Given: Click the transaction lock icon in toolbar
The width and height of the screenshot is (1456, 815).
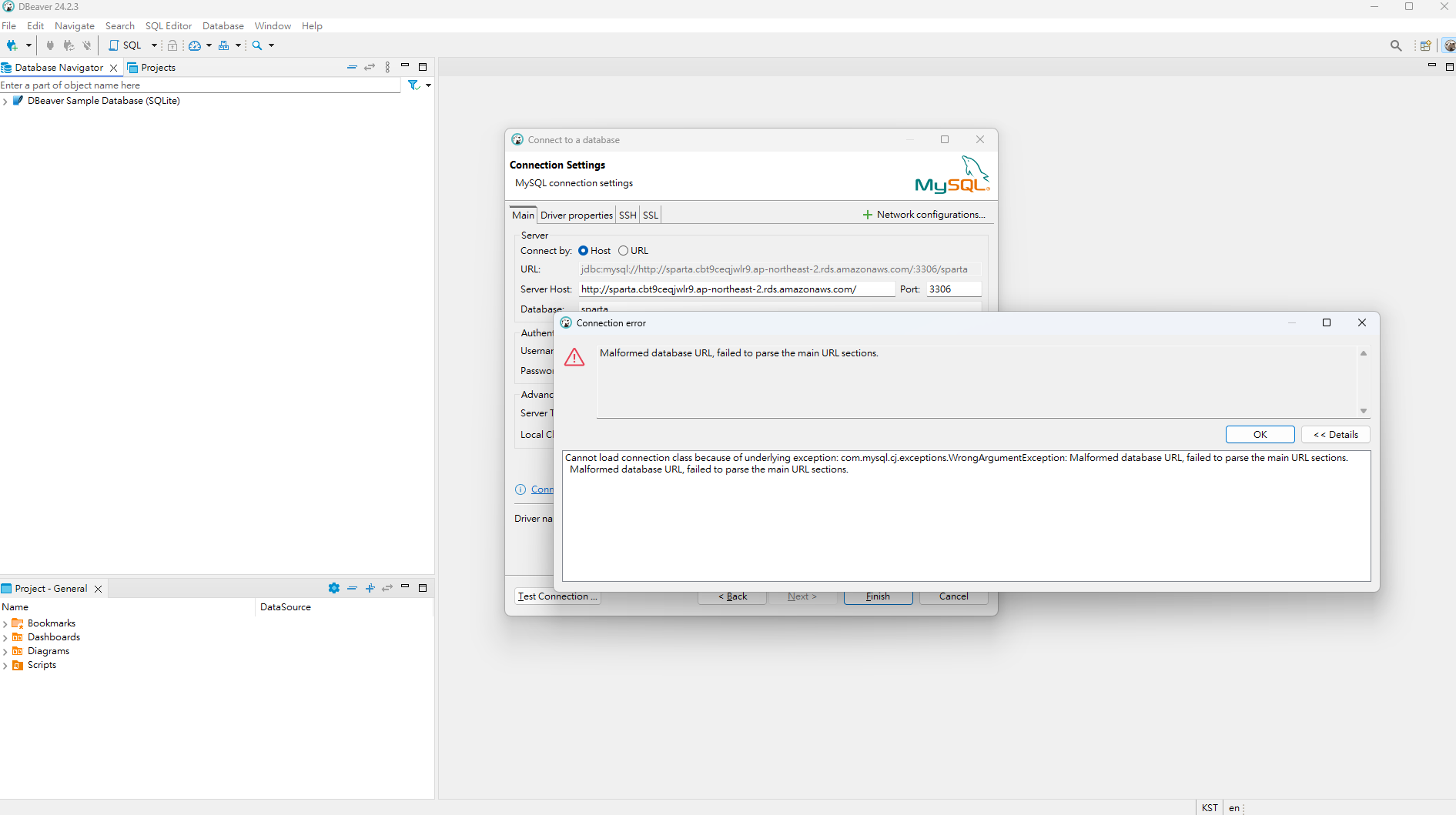Looking at the screenshot, I should pyautogui.click(x=172, y=45).
